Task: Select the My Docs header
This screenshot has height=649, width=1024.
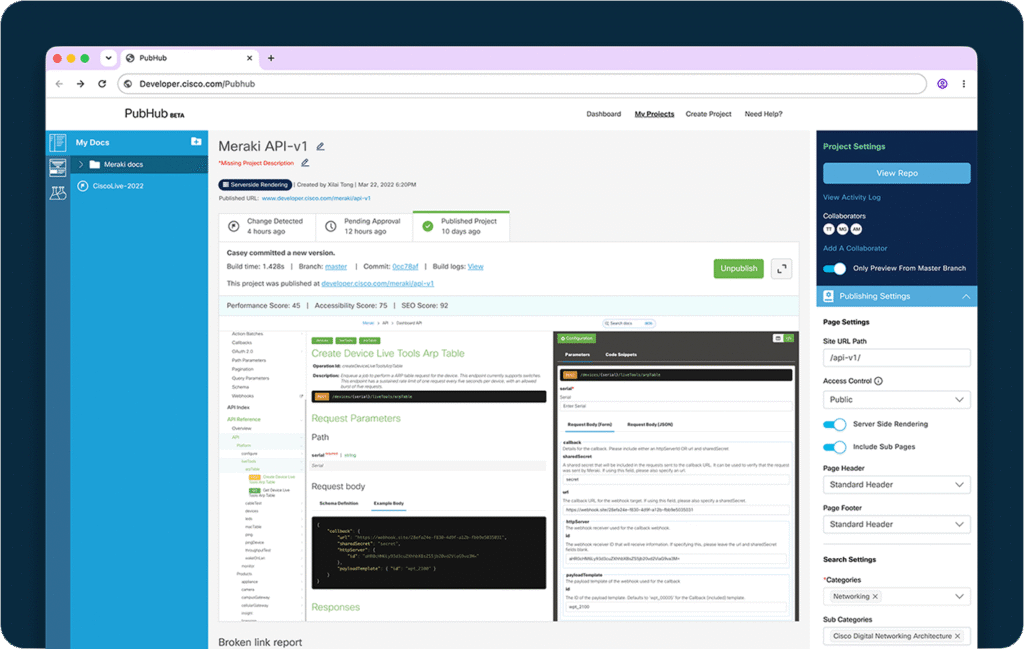Action: [92, 142]
